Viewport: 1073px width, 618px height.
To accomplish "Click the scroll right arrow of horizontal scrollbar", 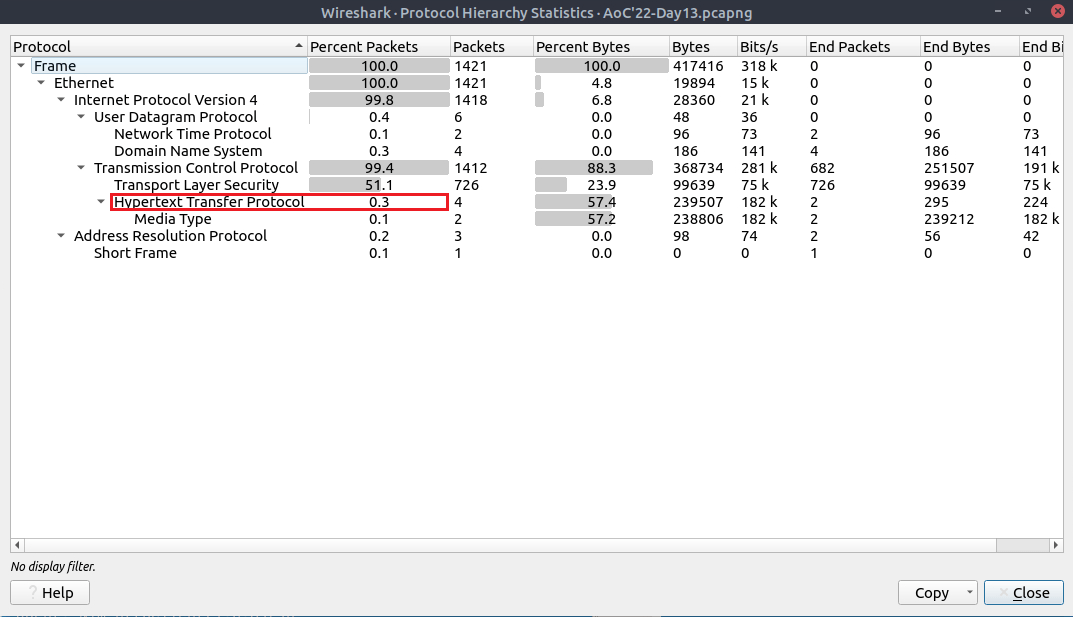I will coord(1056,545).
